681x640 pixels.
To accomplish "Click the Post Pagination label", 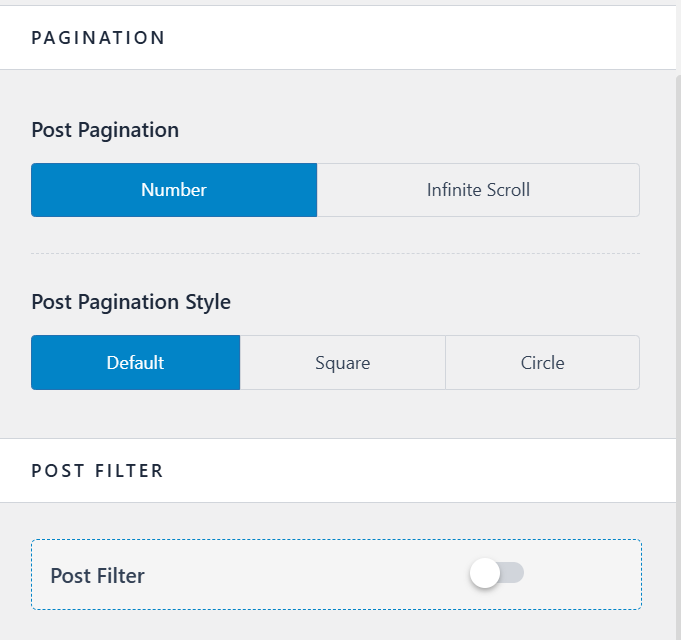I will (105, 130).
